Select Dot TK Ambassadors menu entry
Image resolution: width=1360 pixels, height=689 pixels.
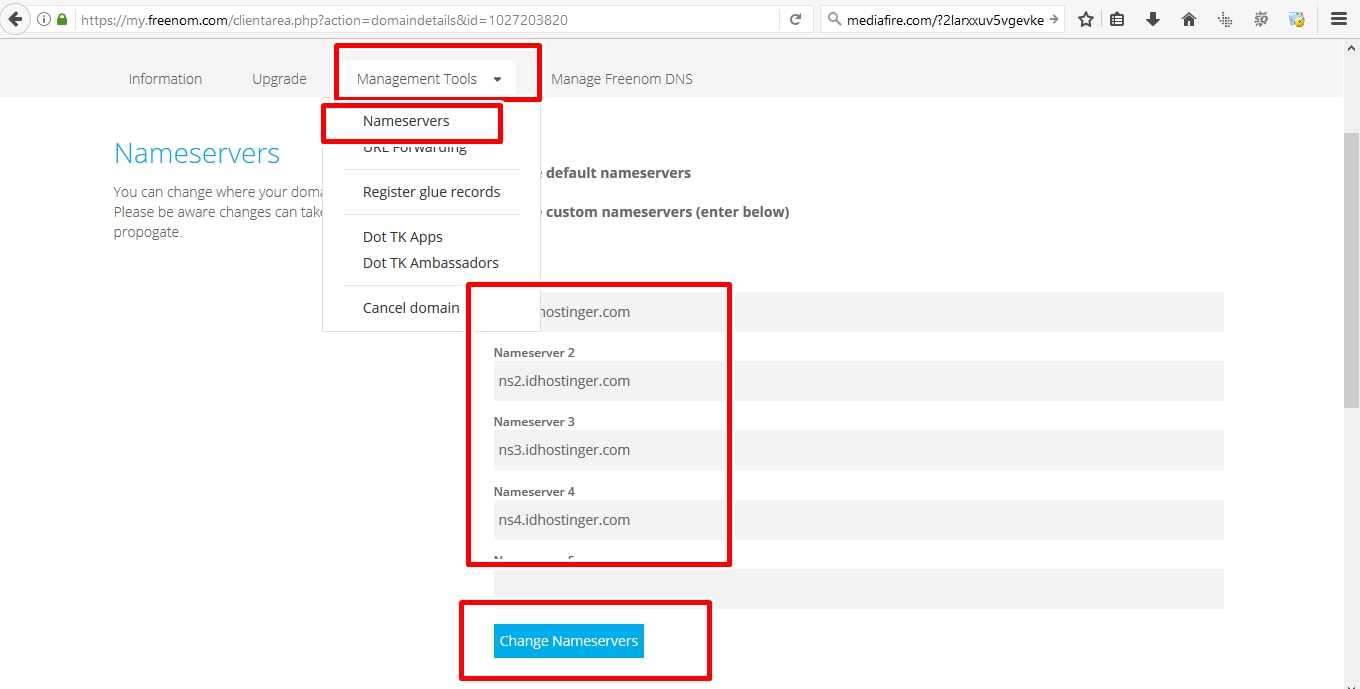click(x=430, y=263)
